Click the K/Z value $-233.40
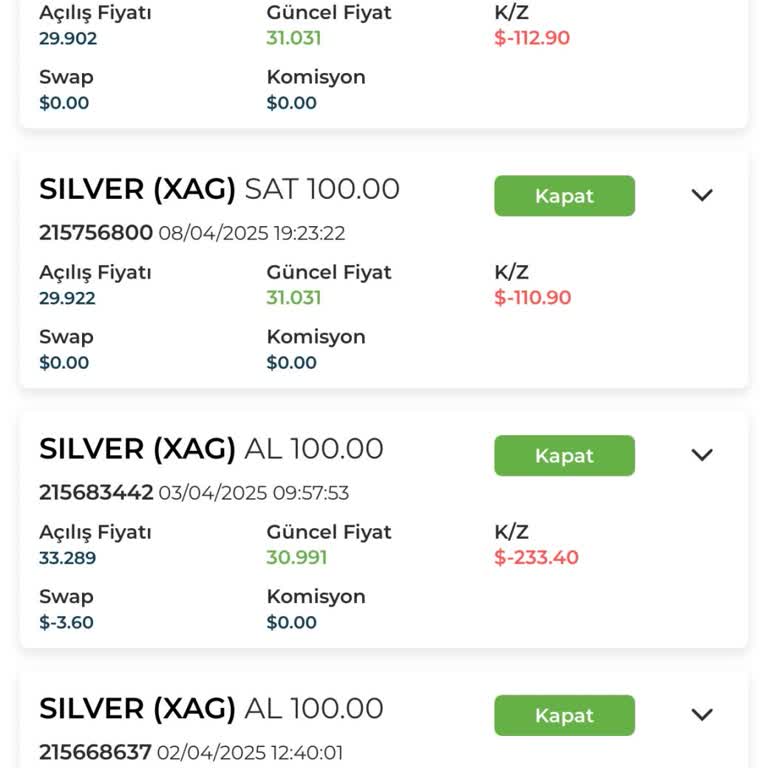This screenshot has height=768, width=768. click(536, 558)
